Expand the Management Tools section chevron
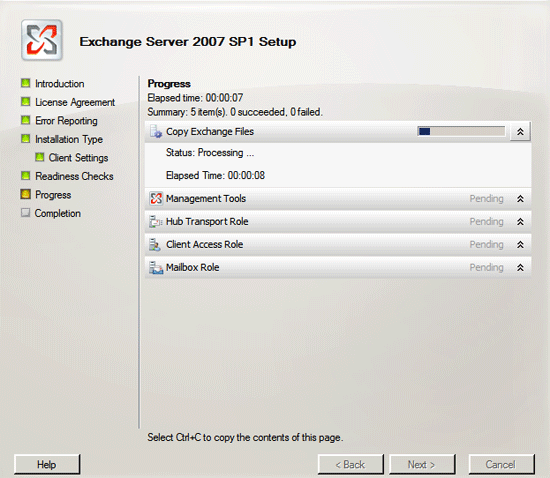This screenshot has width=550, height=478. (520, 199)
